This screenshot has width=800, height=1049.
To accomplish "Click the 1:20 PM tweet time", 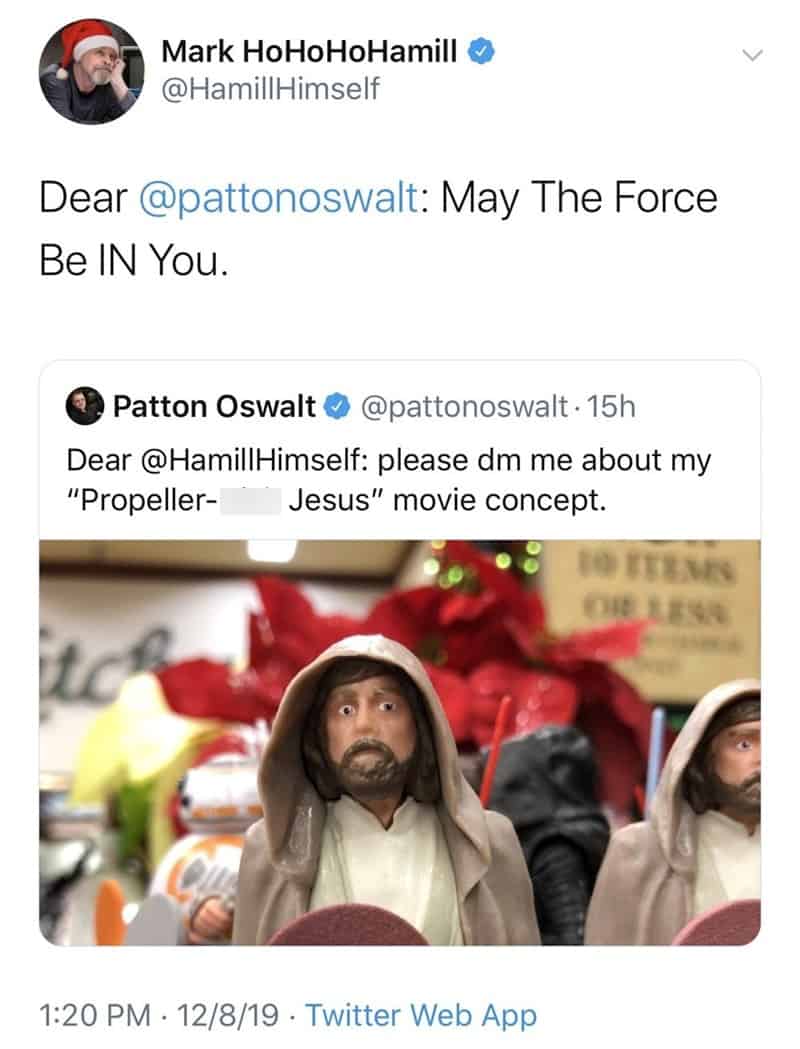I will point(93,1016).
